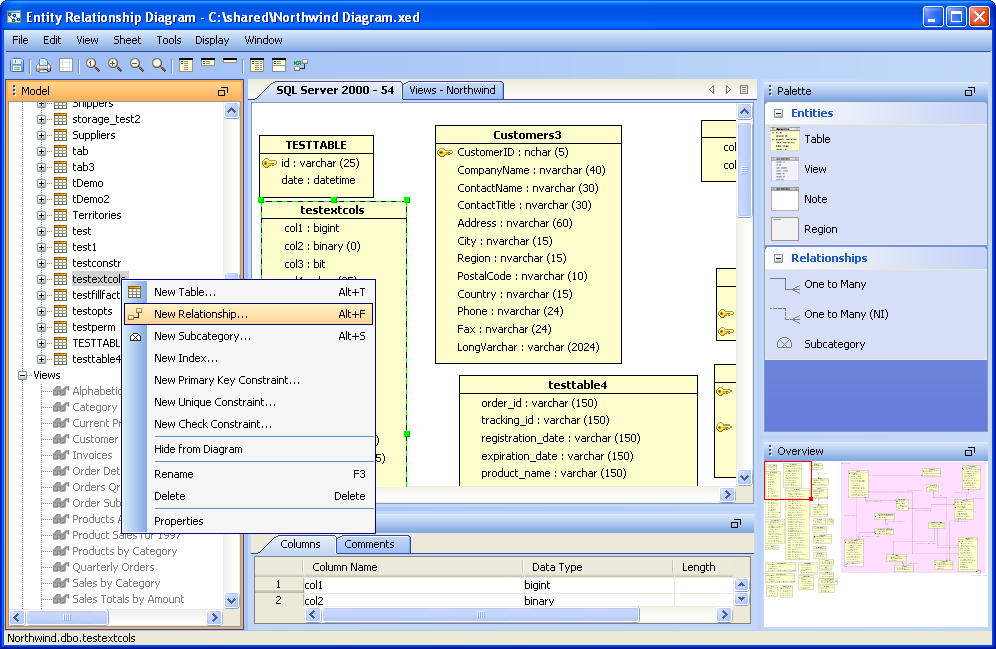This screenshot has height=649, width=996.
Task: Click the Zoom In magnifier icon
Action: (115, 65)
